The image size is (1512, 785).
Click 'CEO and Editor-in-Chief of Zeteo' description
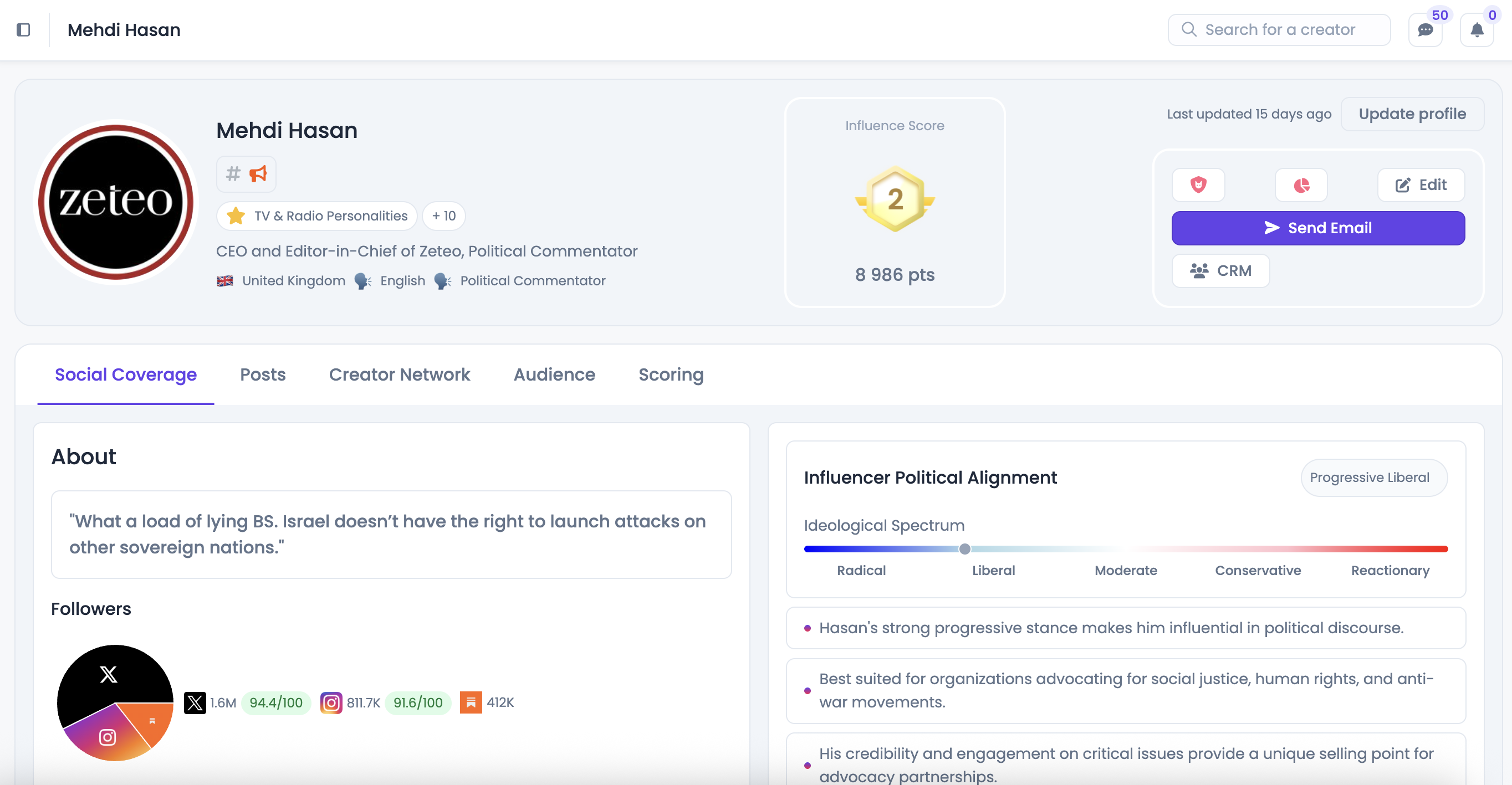[x=426, y=251]
